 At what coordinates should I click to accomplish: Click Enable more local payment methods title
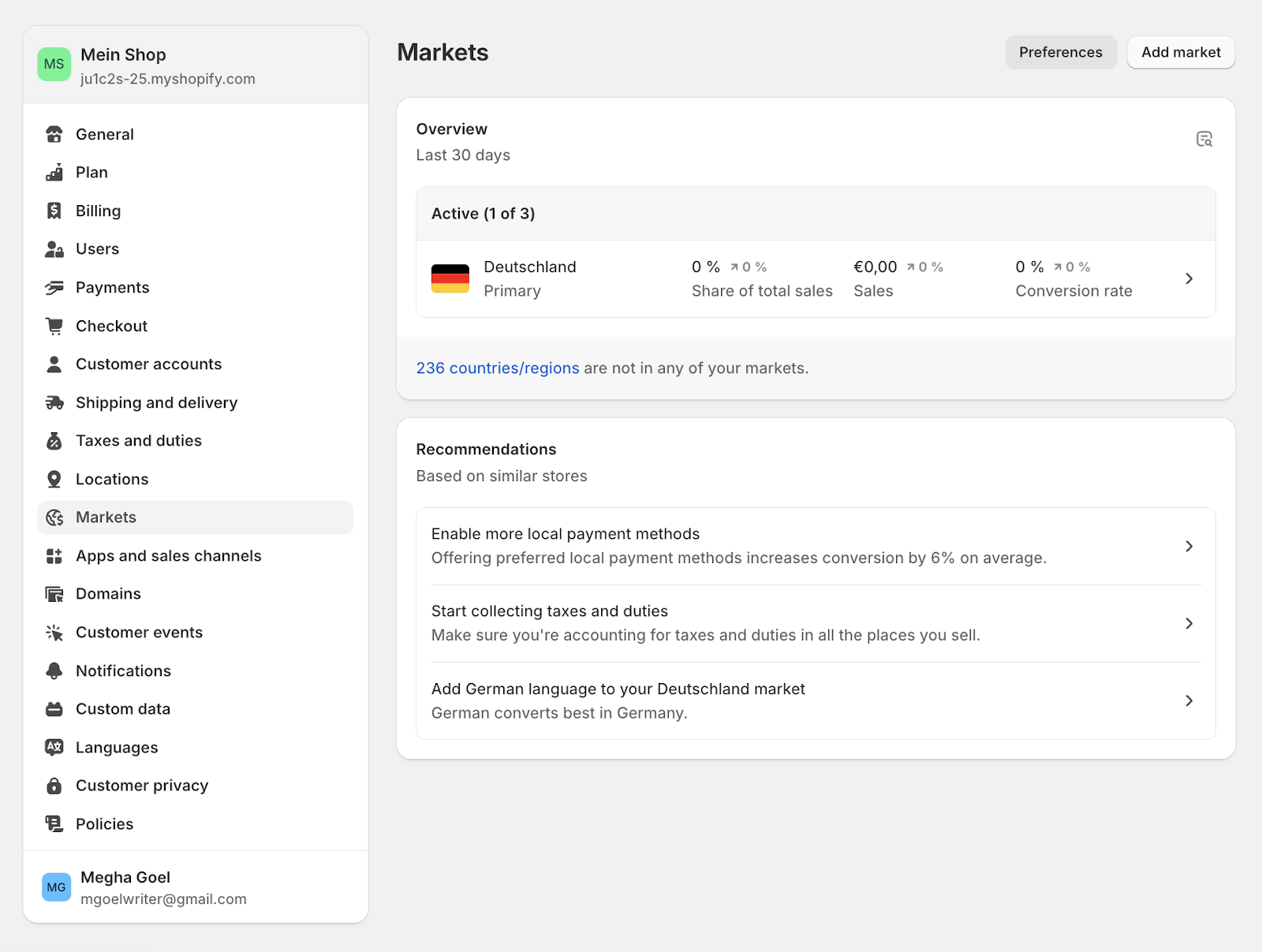click(566, 534)
